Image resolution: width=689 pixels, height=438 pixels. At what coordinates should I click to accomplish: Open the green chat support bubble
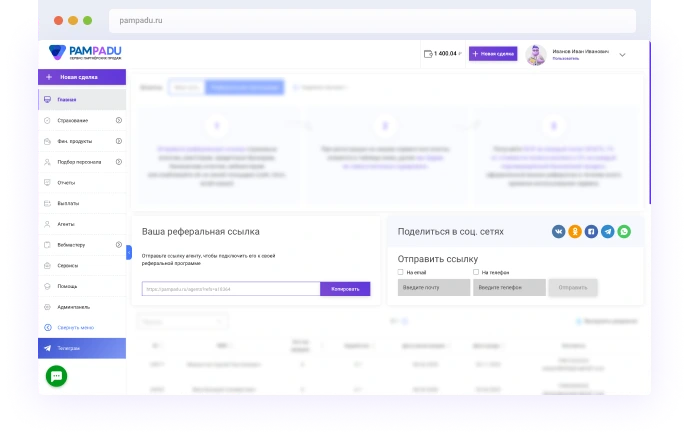pyautogui.click(x=57, y=376)
